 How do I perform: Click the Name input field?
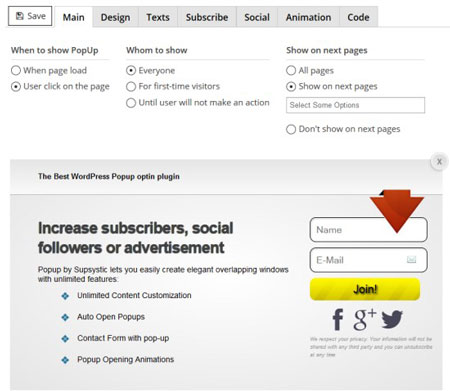click(369, 230)
